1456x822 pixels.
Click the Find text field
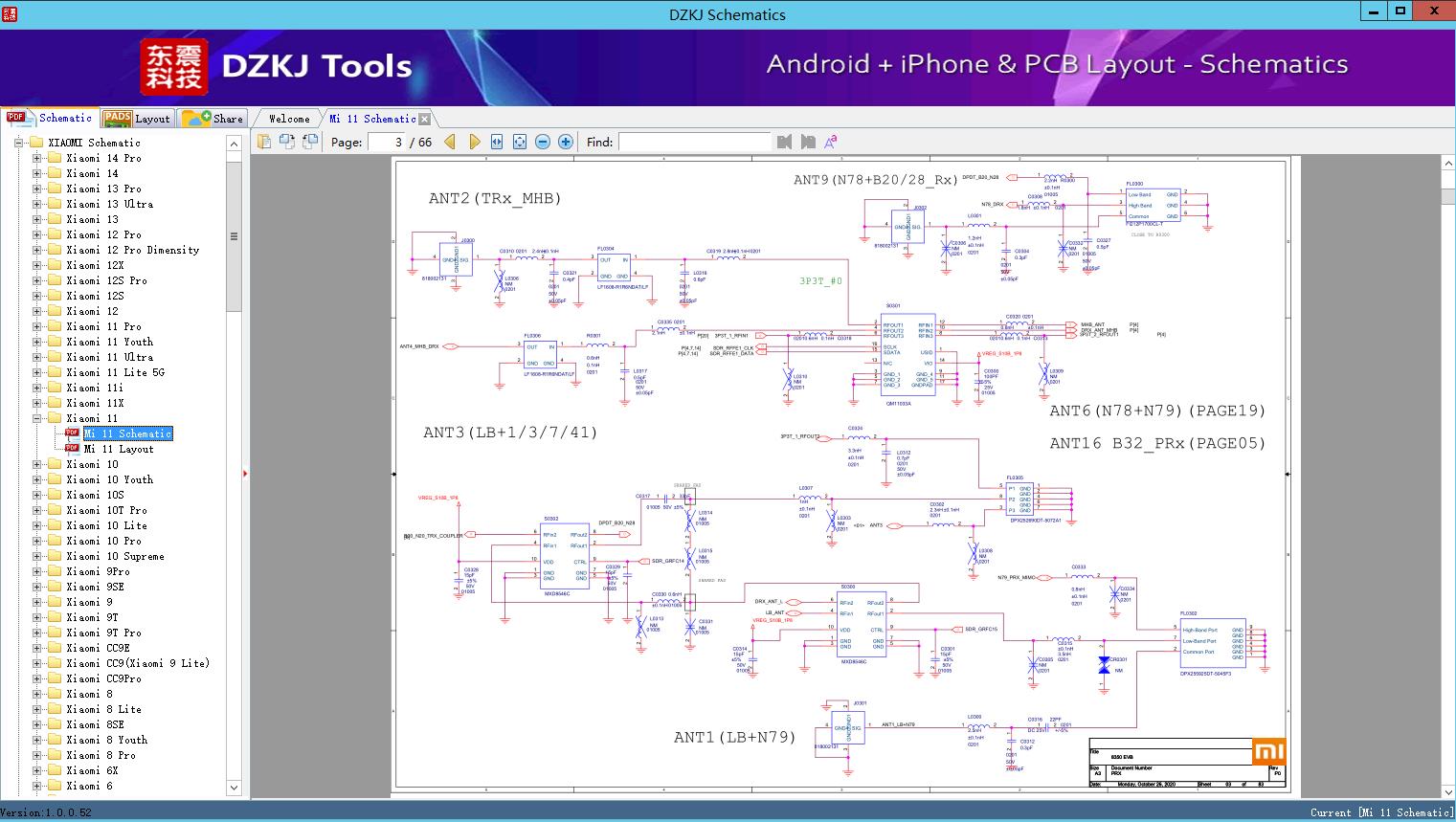(x=694, y=142)
